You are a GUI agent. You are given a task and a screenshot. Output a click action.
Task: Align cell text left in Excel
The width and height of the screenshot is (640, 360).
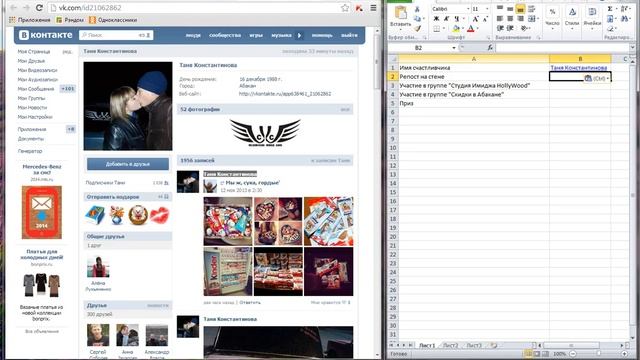pyautogui.click(x=500, y=18)
